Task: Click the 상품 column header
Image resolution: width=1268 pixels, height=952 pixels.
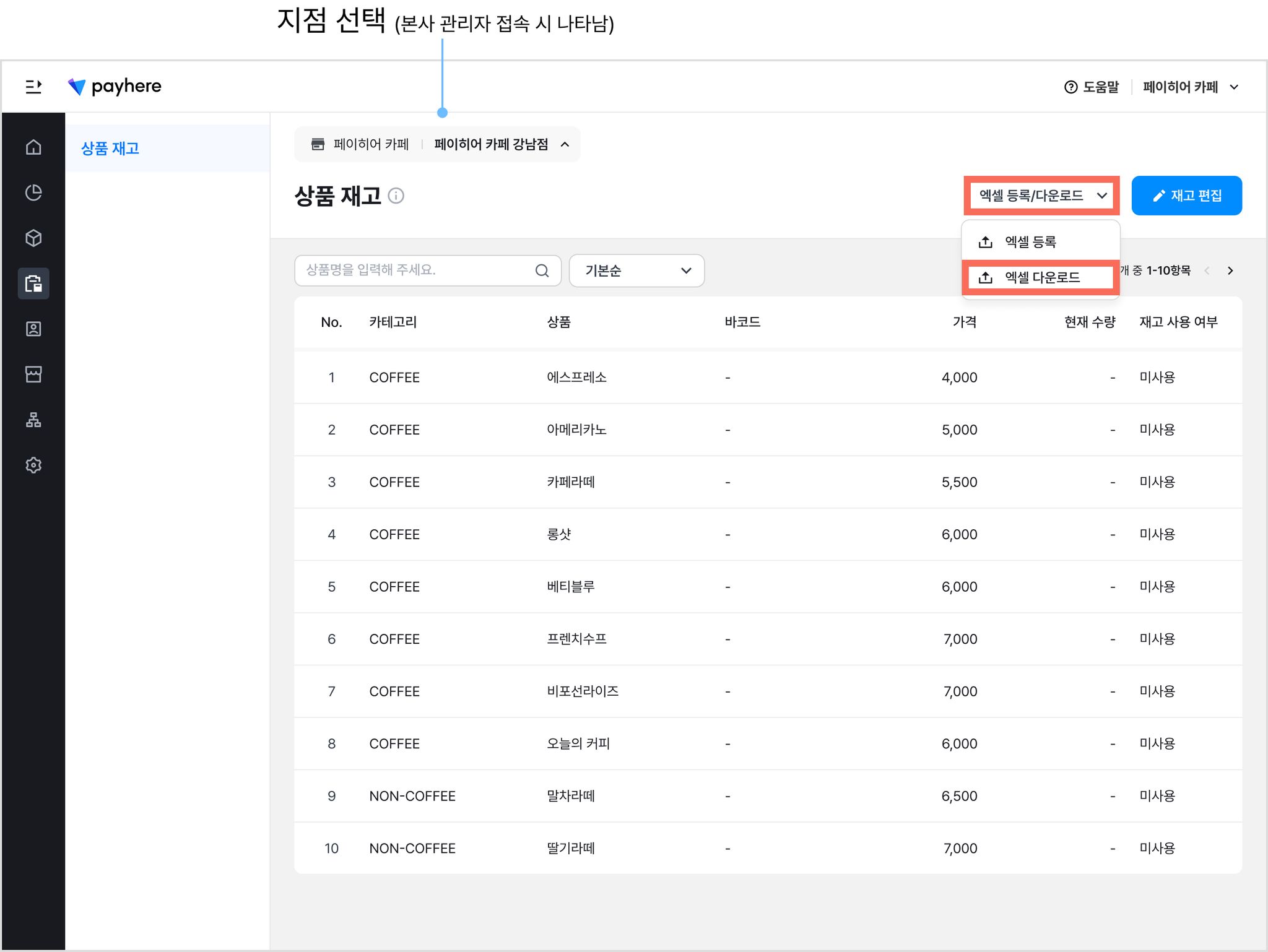Action: [x=558, y=322]
